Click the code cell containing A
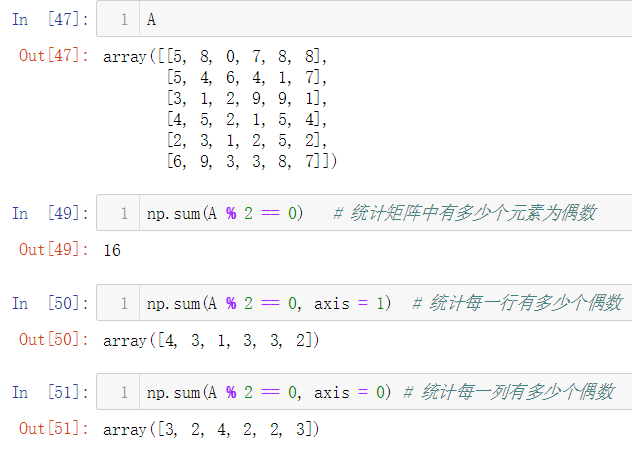632x451 pixels. pos(364,19)
